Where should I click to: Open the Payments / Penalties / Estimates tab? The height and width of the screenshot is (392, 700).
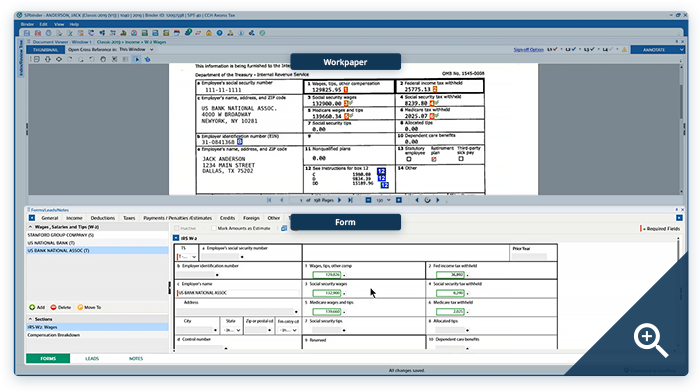[177, 218]
